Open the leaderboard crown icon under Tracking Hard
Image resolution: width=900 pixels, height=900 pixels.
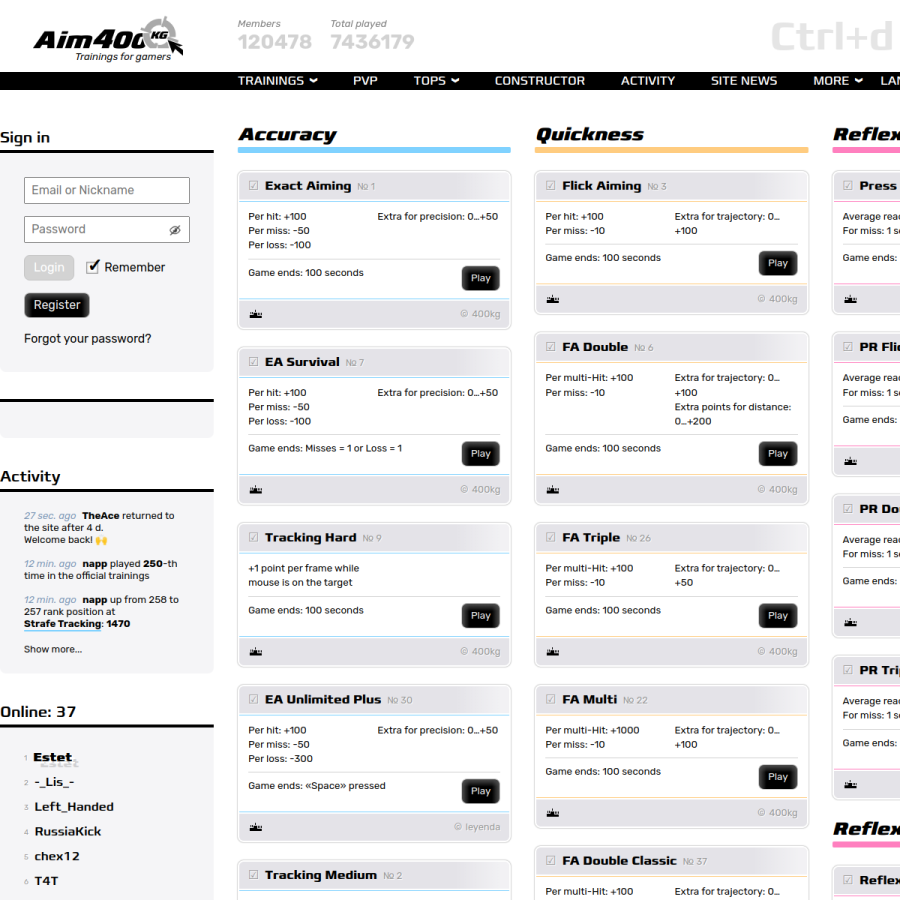click(x=256, y=651)
